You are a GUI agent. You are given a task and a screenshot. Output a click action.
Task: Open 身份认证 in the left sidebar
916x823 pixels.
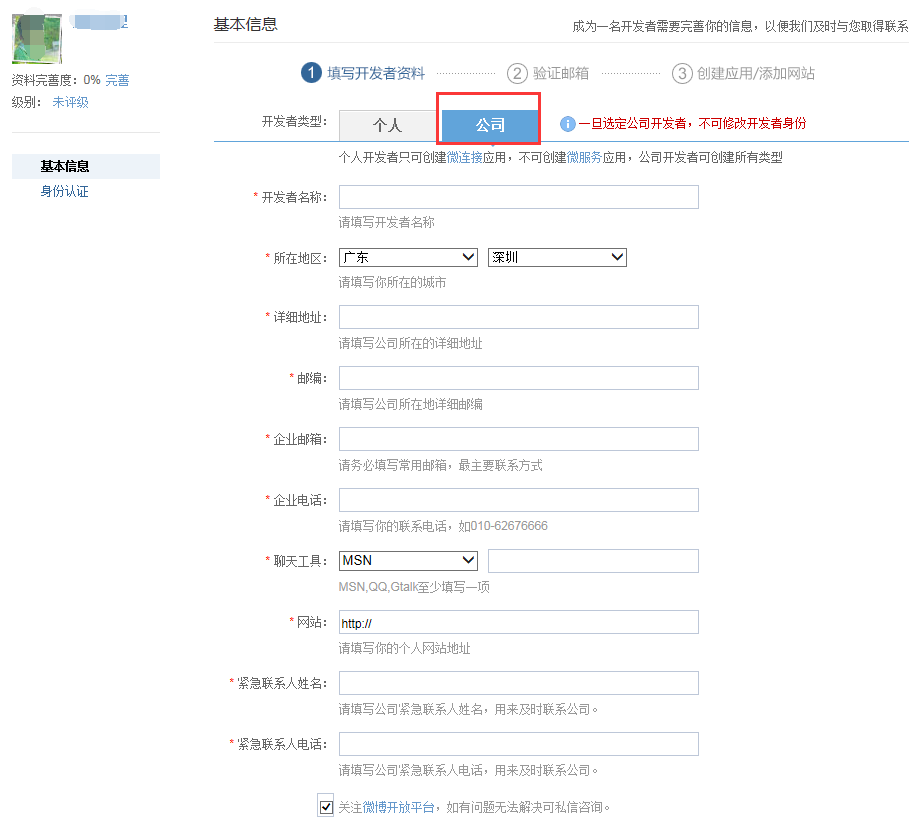coord(65,191)
